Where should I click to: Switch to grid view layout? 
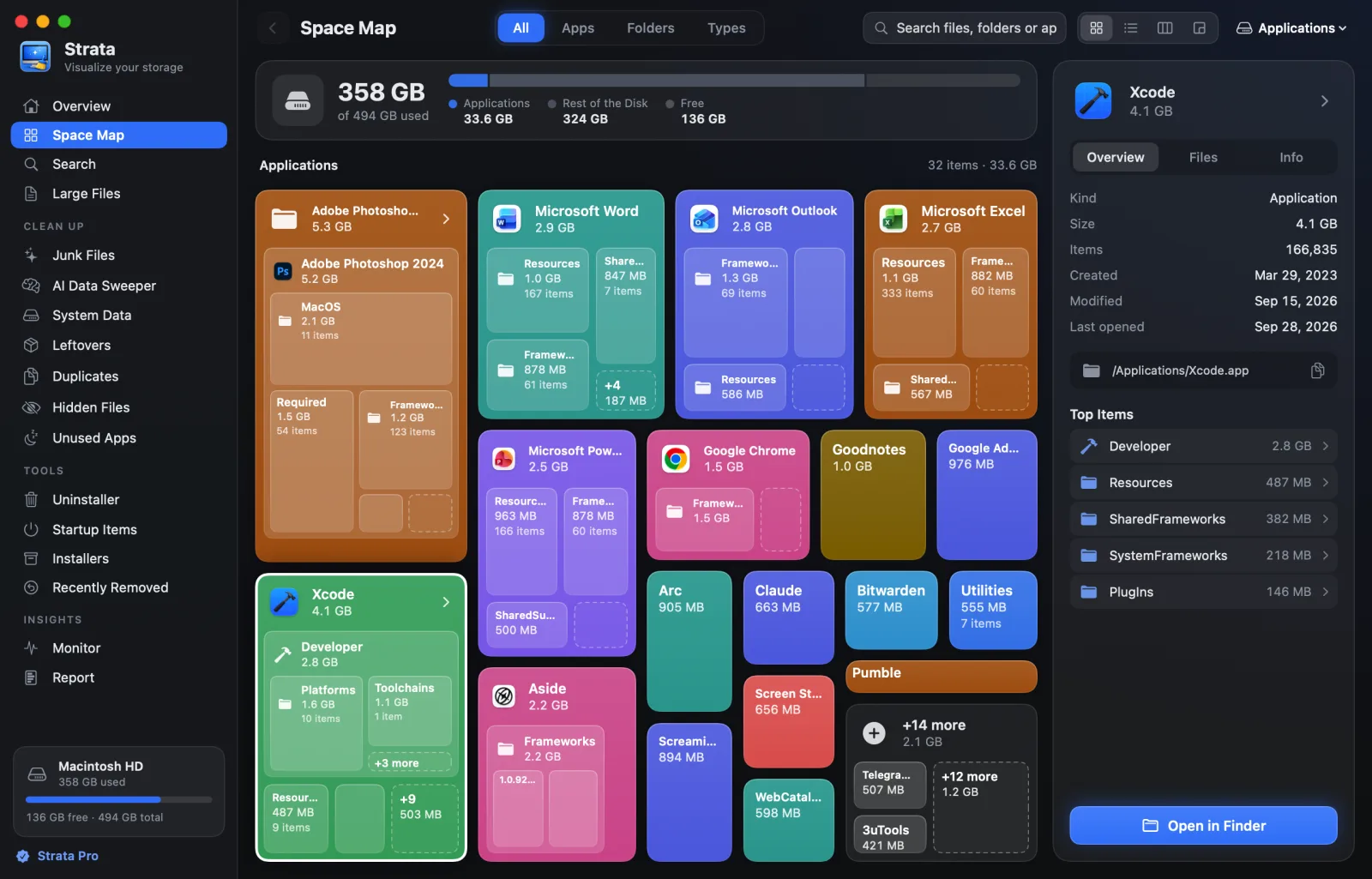(1096, 28)
